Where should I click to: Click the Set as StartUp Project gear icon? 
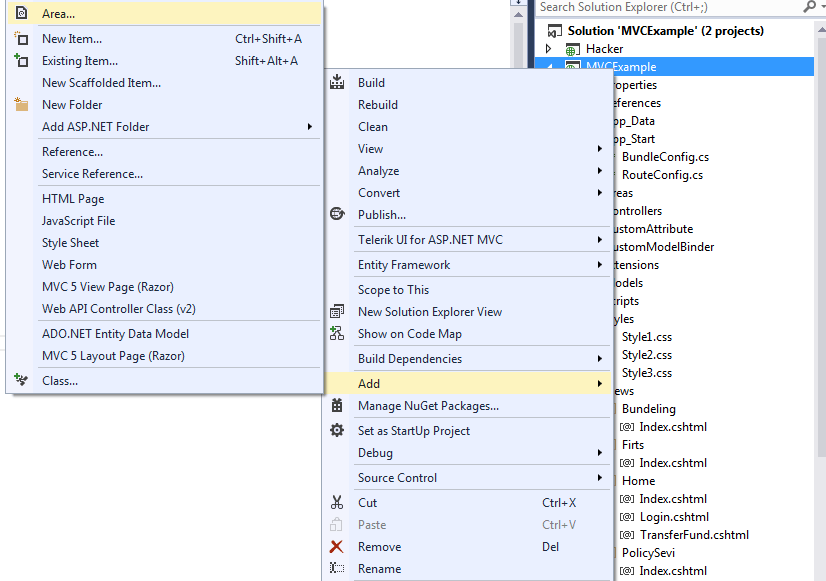pos(337,430)
